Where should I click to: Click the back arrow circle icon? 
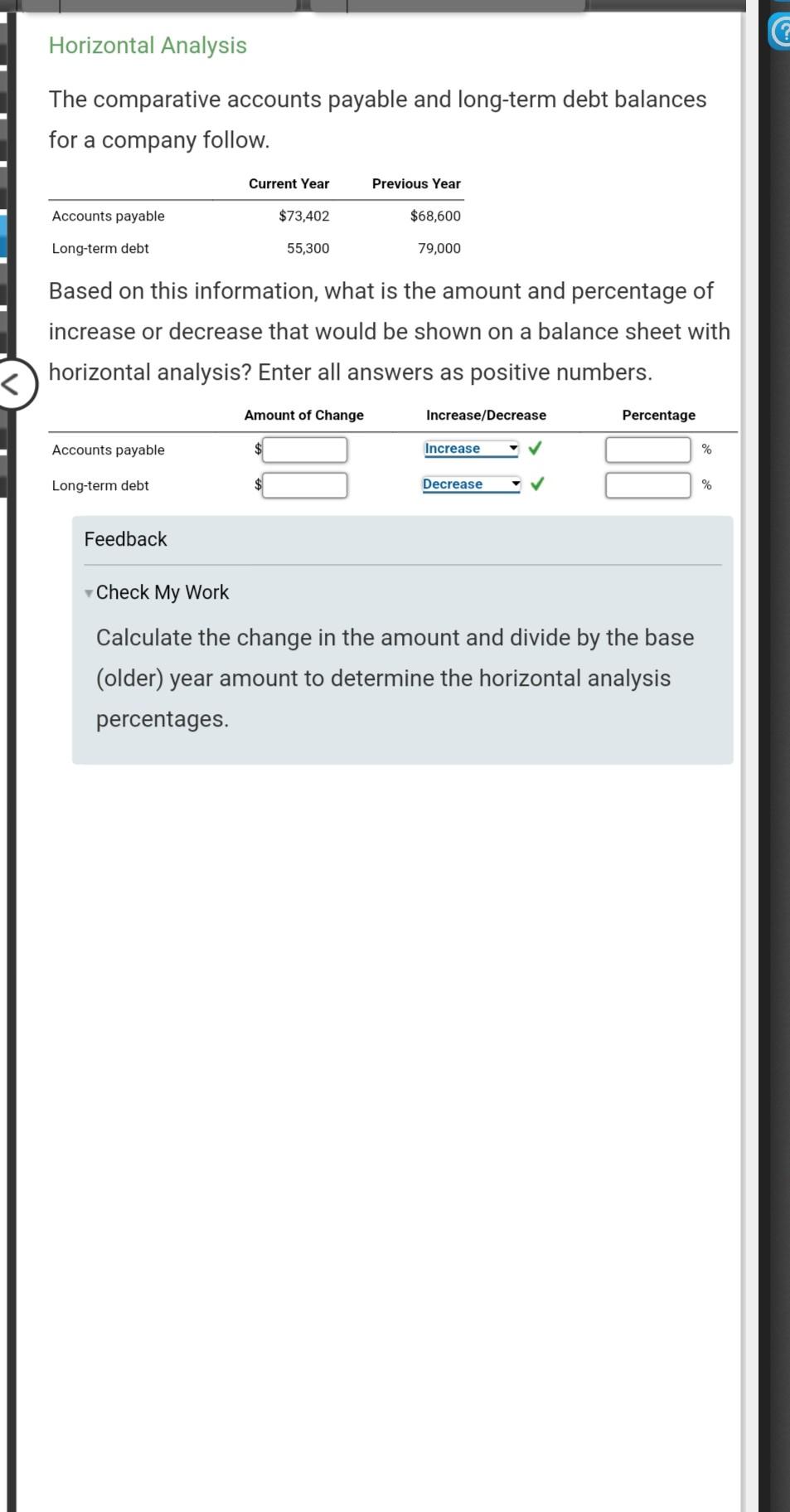point(17,384)
